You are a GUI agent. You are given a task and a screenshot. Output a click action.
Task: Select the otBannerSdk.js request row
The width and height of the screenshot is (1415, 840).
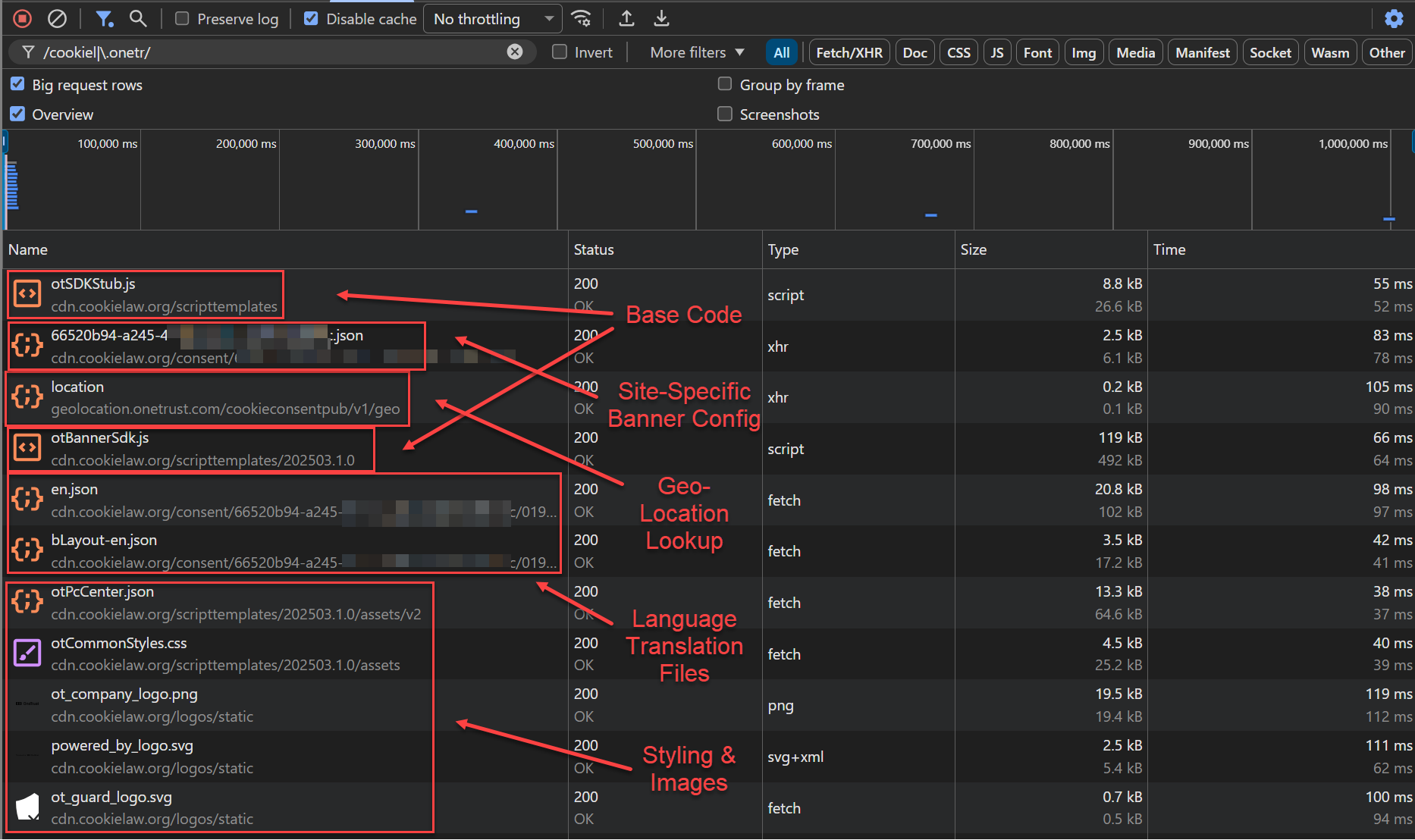pyautogui.click(x=100, y=438)
